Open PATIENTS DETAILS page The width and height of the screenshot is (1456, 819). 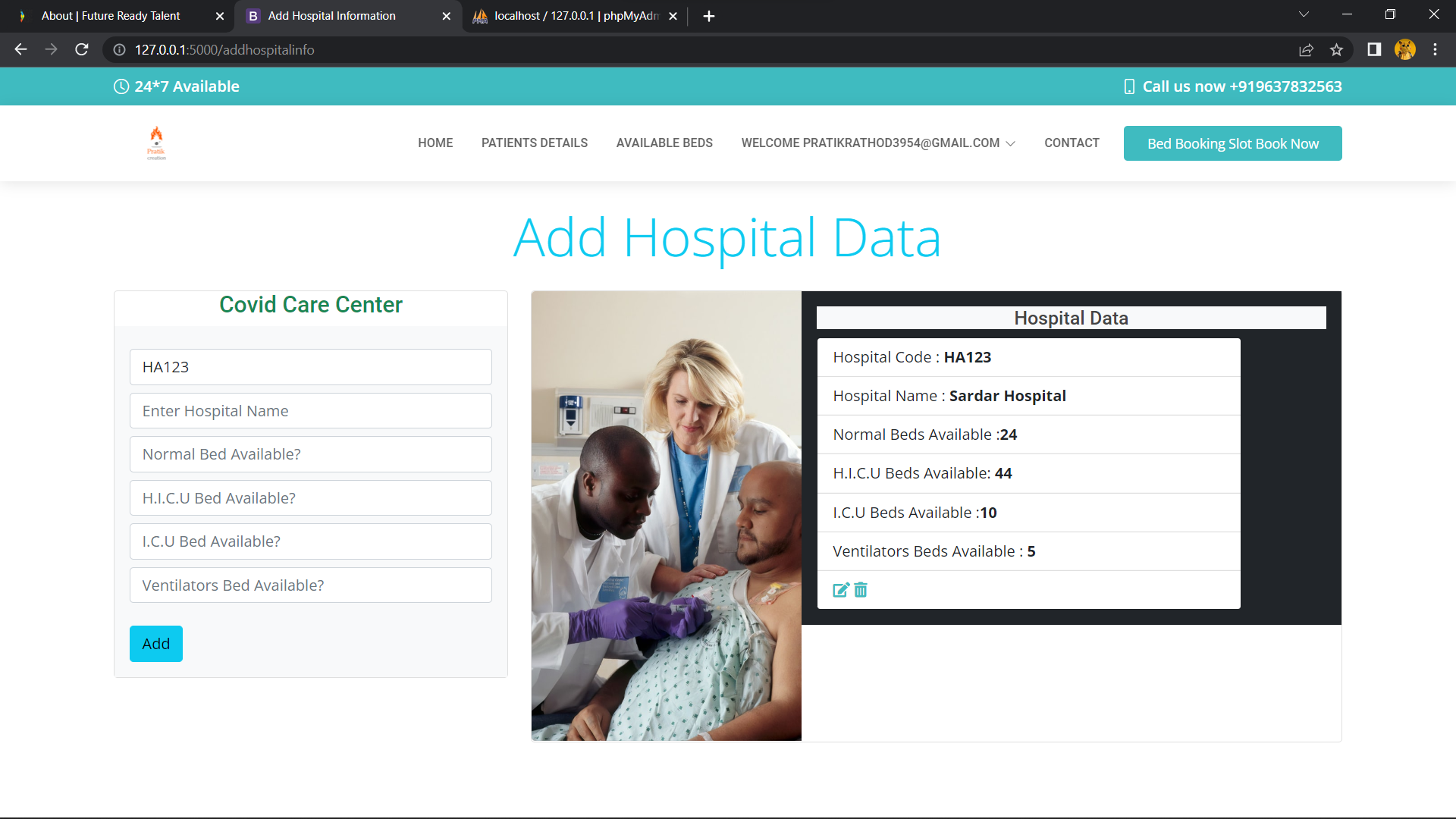click(x=535, y=143)
